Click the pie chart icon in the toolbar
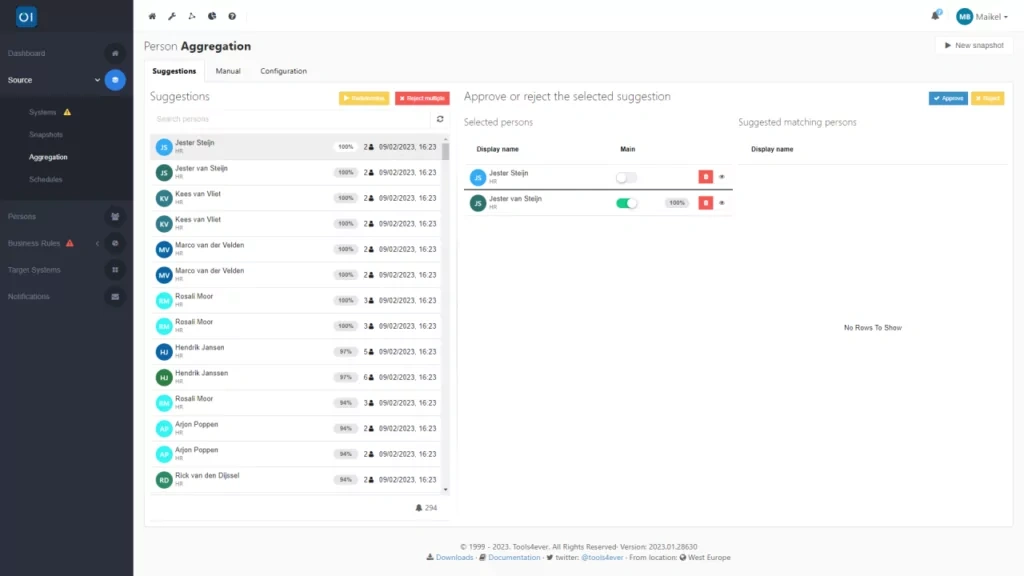 (x=212, y=16)
